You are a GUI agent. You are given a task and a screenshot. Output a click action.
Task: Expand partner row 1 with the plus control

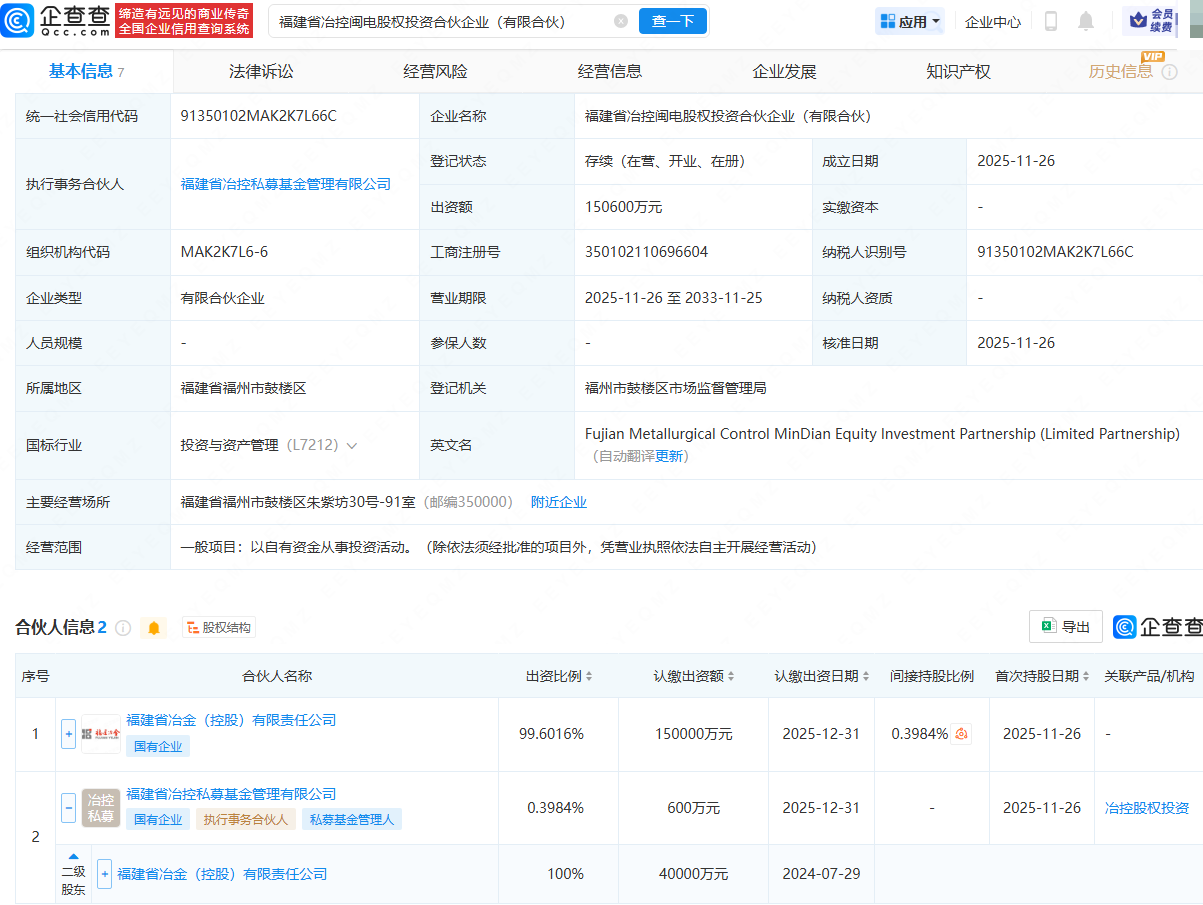[68, 733]
